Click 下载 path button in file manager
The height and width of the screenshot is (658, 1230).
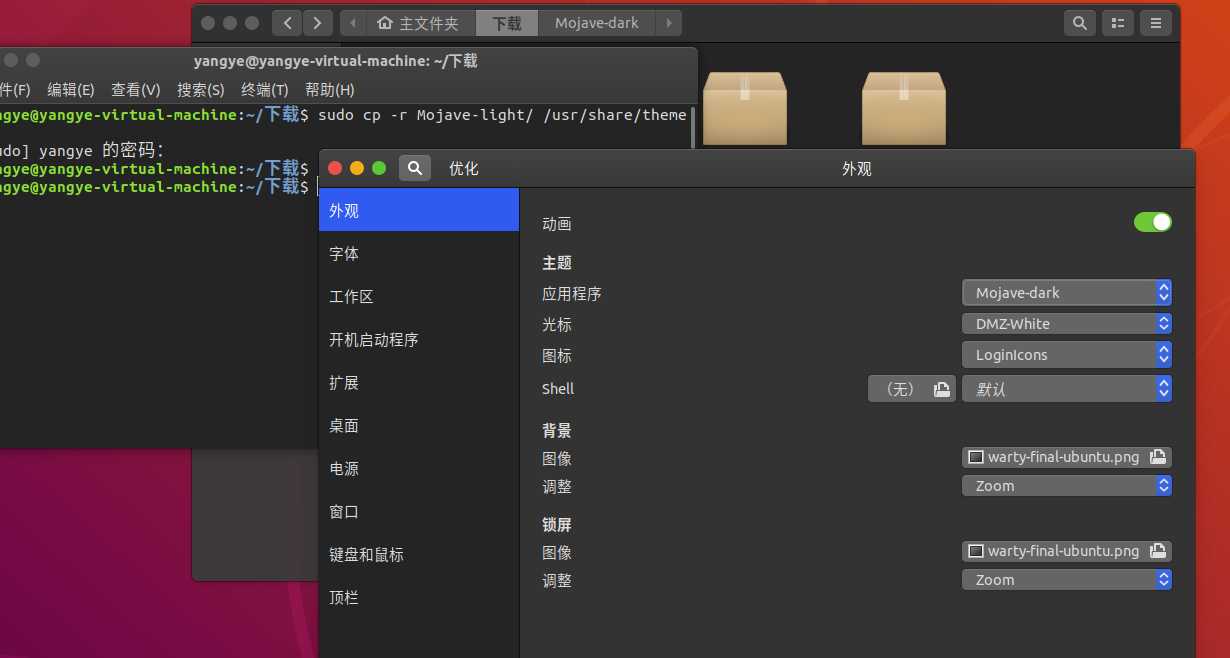(x=507, y=22)
